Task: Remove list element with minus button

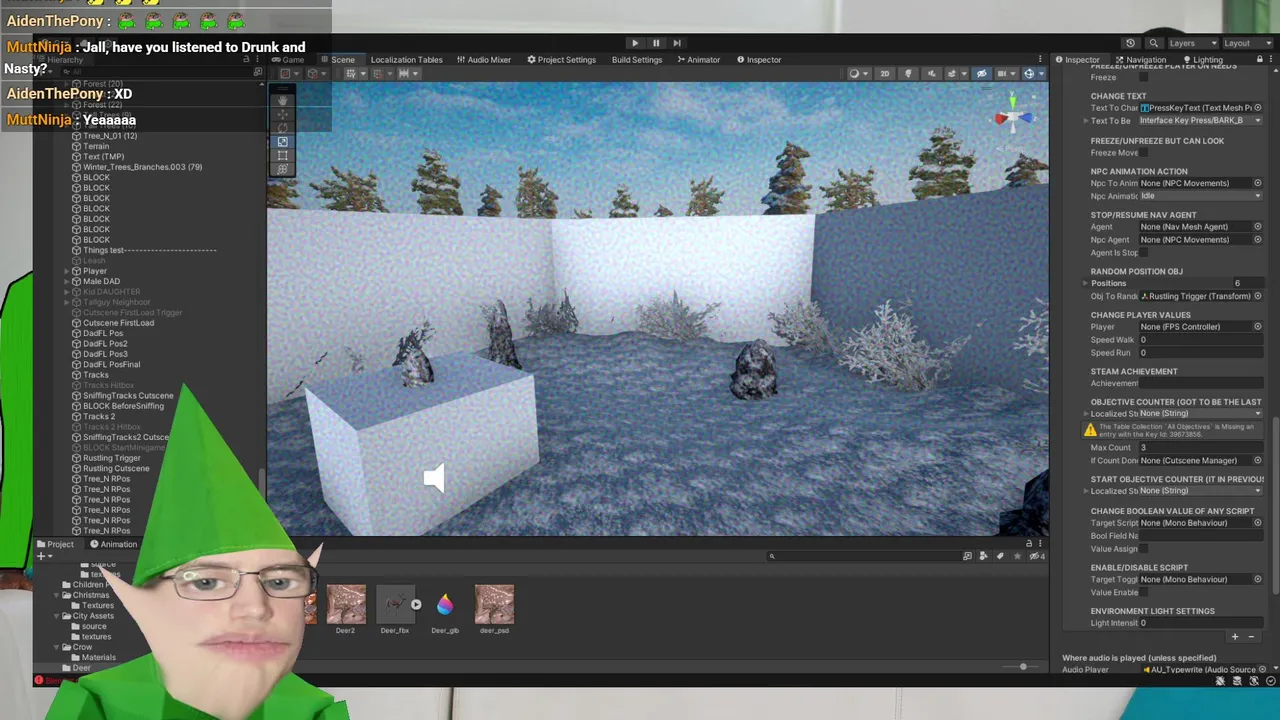Action: pyautogui.click(x=1251, y=637)
